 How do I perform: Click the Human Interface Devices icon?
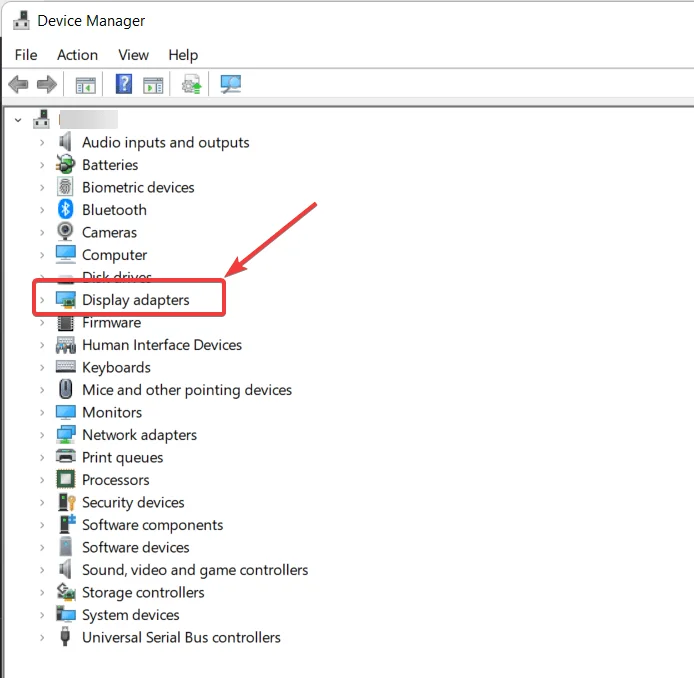[66, 345]
